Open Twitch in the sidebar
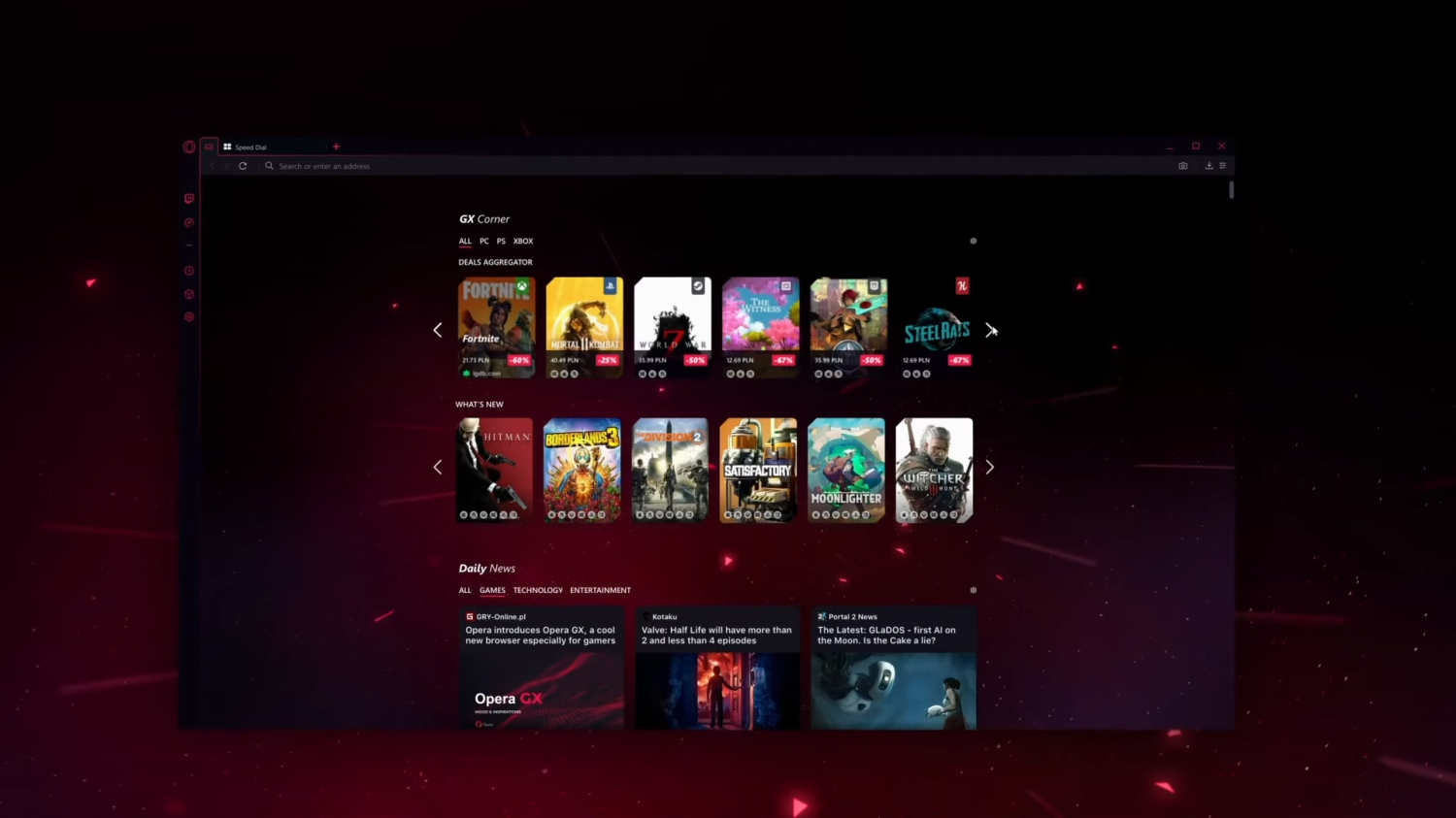This screenshot has height=818, width=1456. [x=189, y=199]
